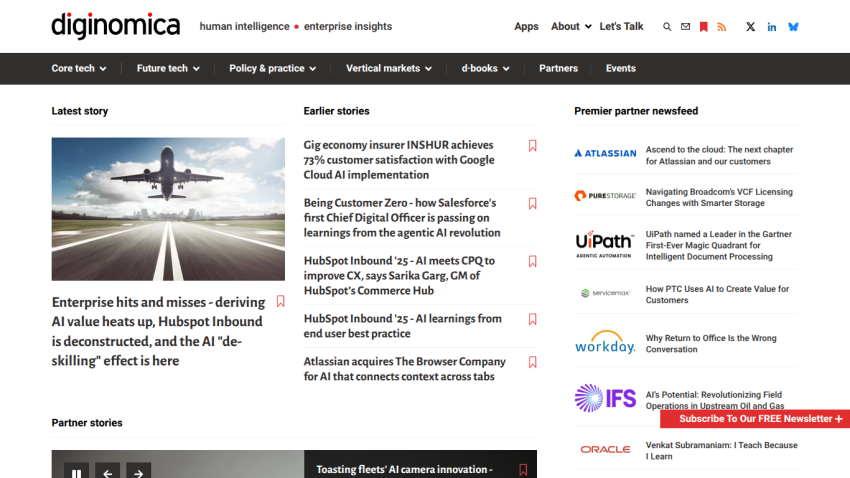Bookmark the Enterprise hits and misses story

(x=280, y=301)
